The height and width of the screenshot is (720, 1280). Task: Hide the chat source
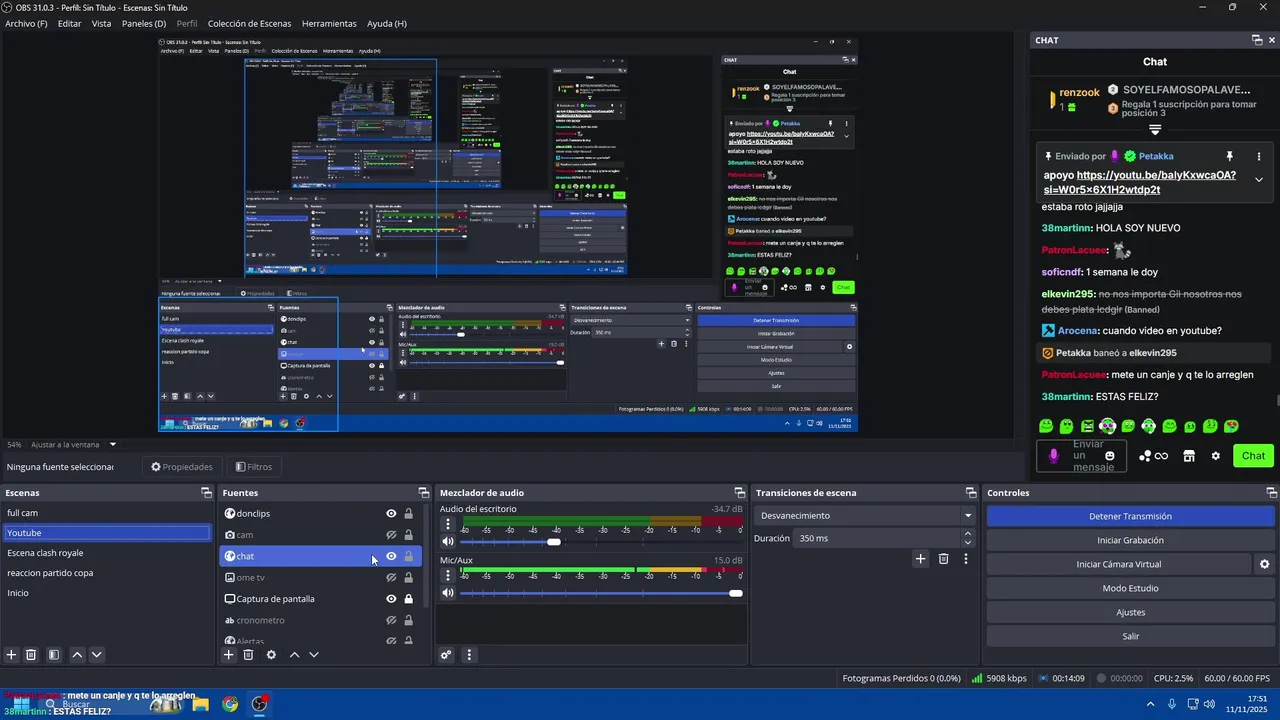pos(391,556)
